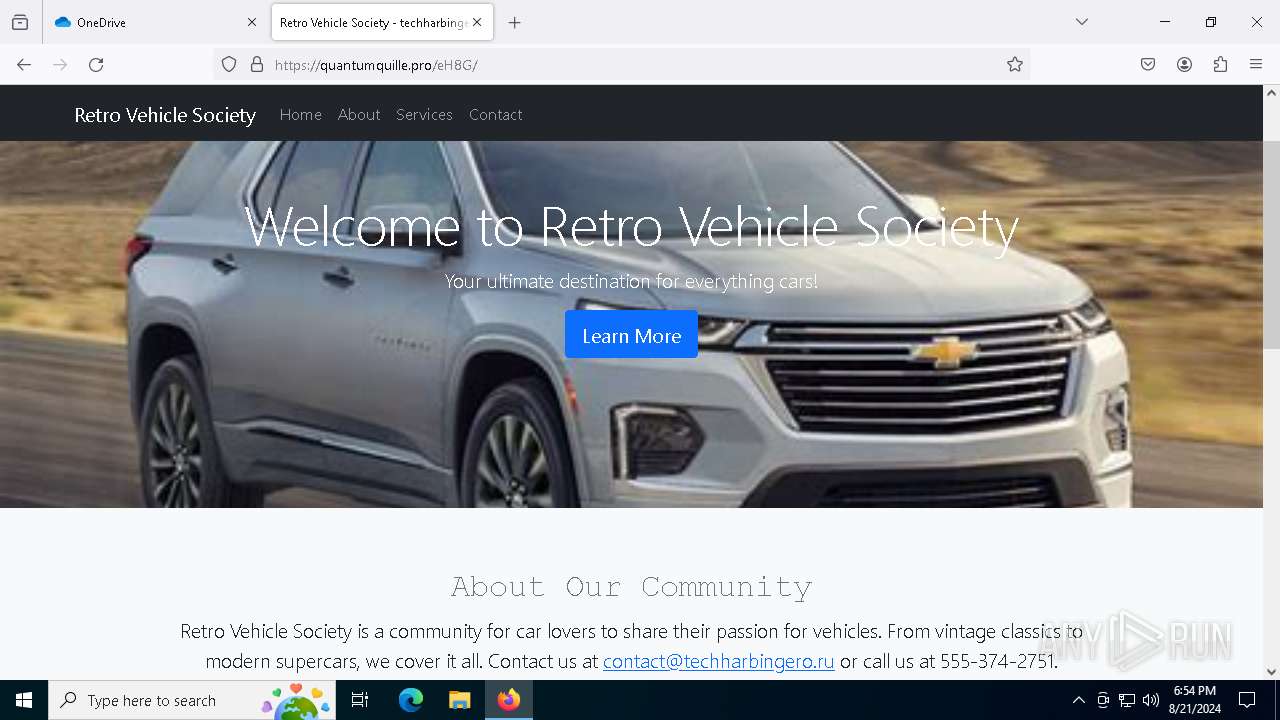The image size is (1280, 720).
Task: Open File Explorer from taskbar
Action: (459, 700)
